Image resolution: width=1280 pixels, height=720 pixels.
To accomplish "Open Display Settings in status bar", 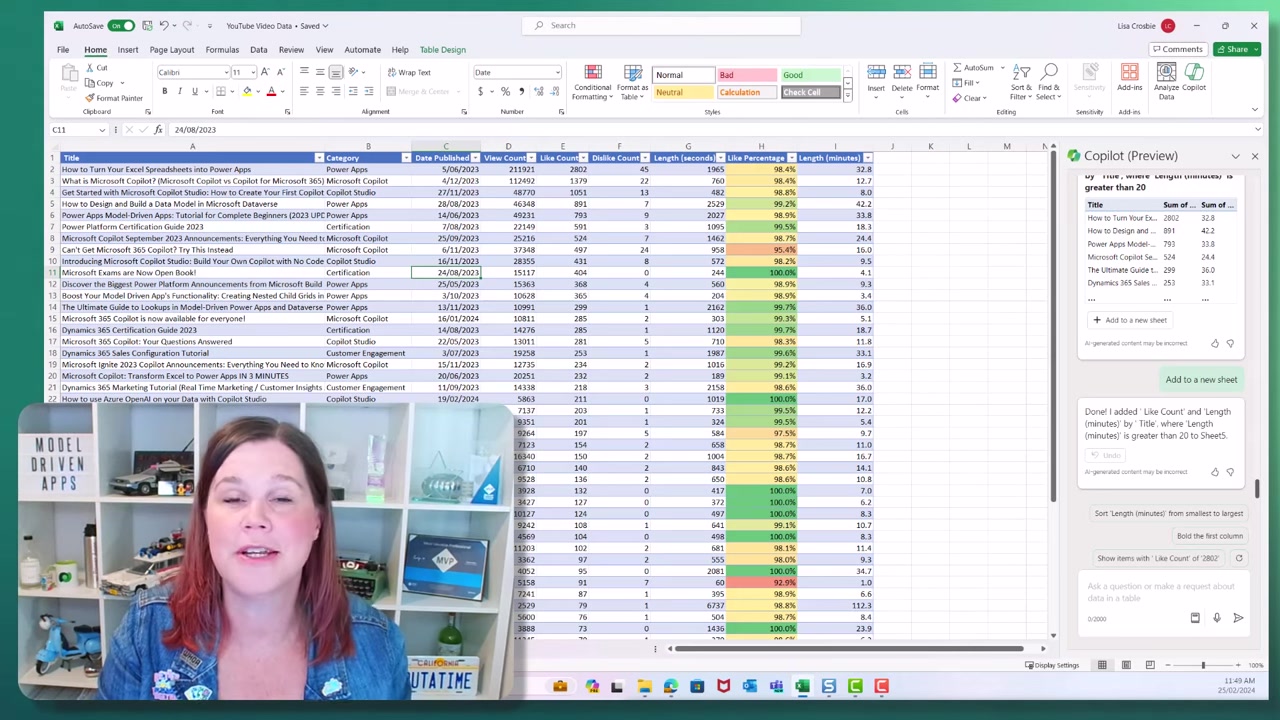I will (1052, 665).
